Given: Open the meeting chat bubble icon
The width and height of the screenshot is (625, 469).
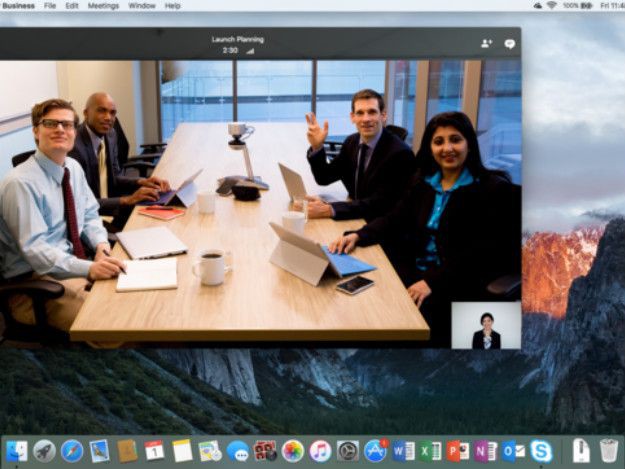Looking at the screenshot, I should tap(509, 44).
